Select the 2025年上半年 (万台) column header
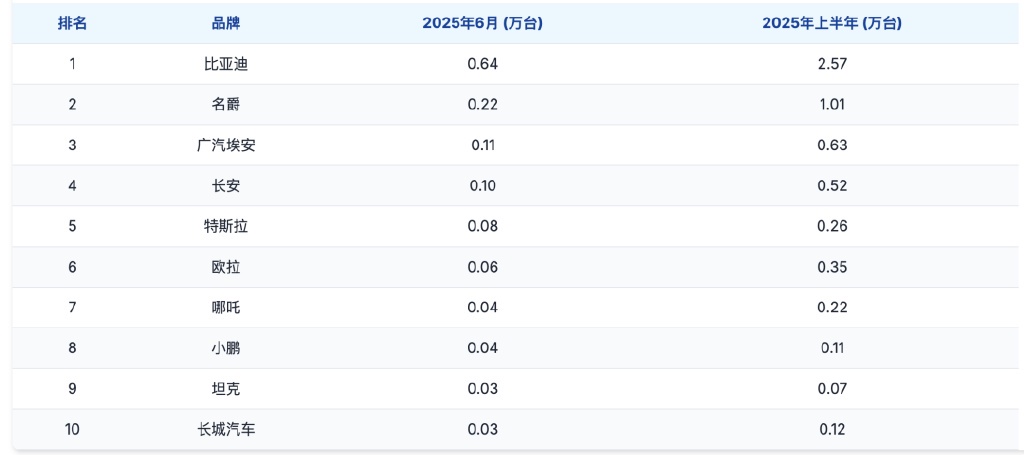This screenshot has width=1024, height=455. click(831, 23)
